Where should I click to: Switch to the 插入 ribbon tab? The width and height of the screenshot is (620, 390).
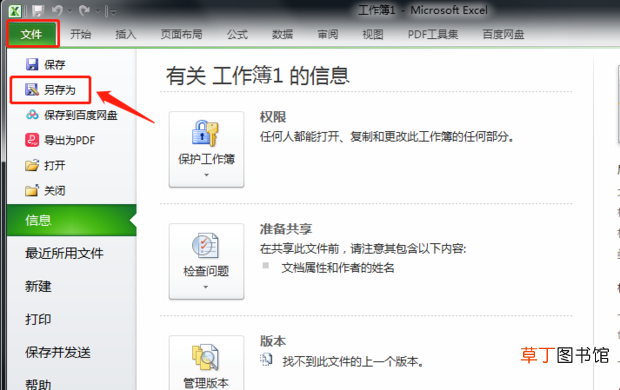(x=126, y=34)
